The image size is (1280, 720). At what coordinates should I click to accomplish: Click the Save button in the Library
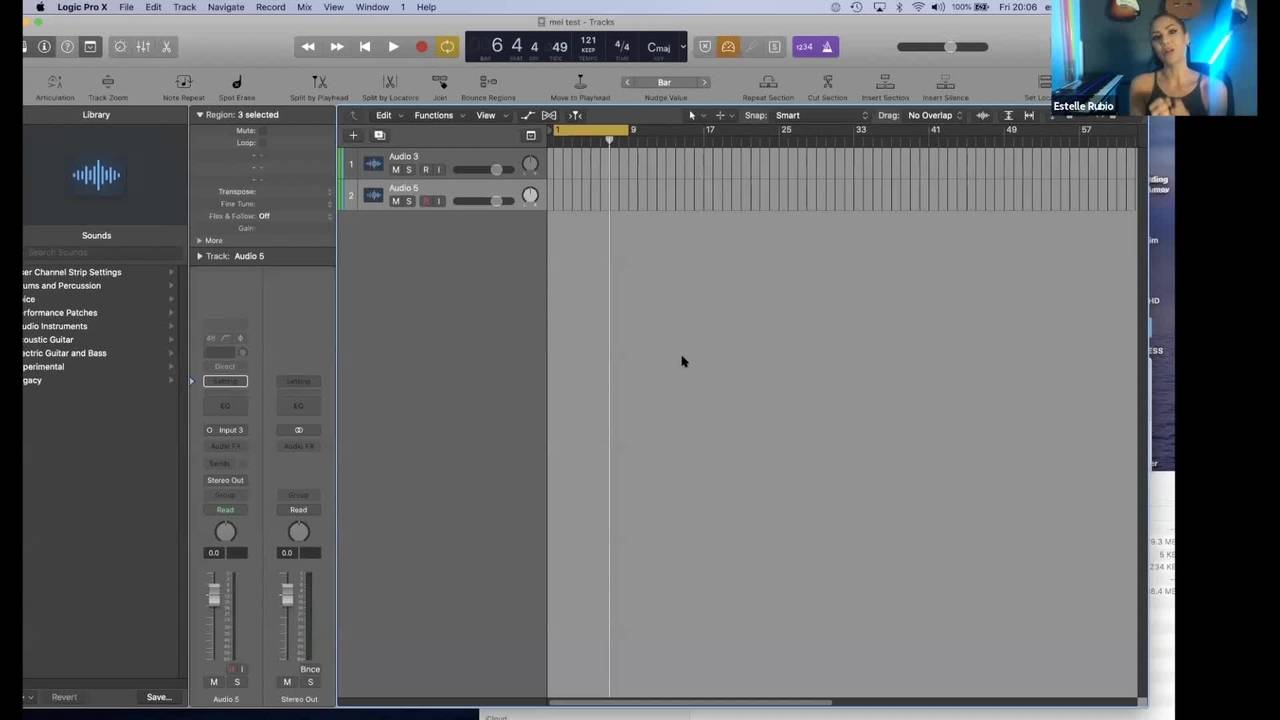click(159, 697)
